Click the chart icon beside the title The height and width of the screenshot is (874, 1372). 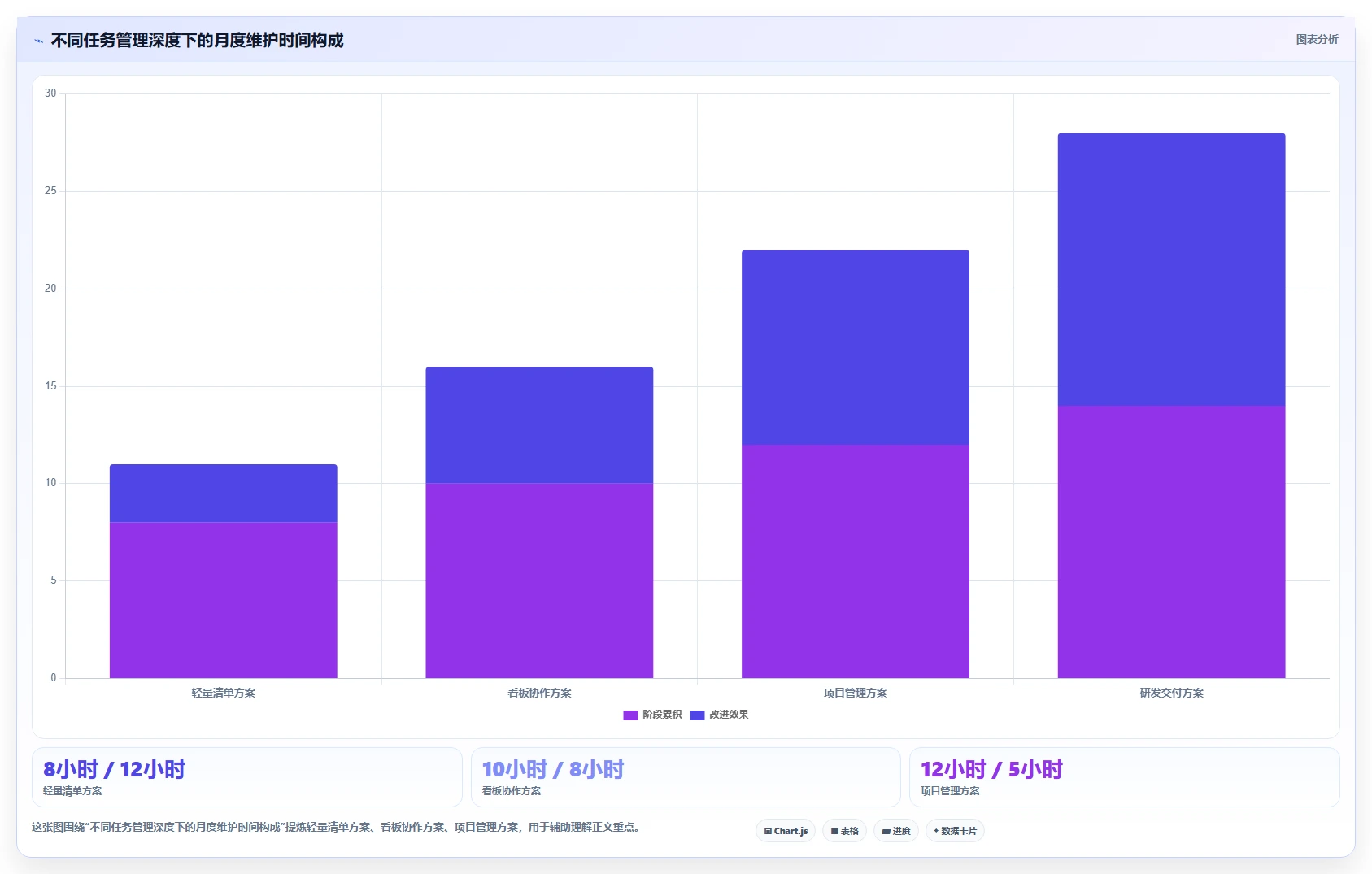38,41
